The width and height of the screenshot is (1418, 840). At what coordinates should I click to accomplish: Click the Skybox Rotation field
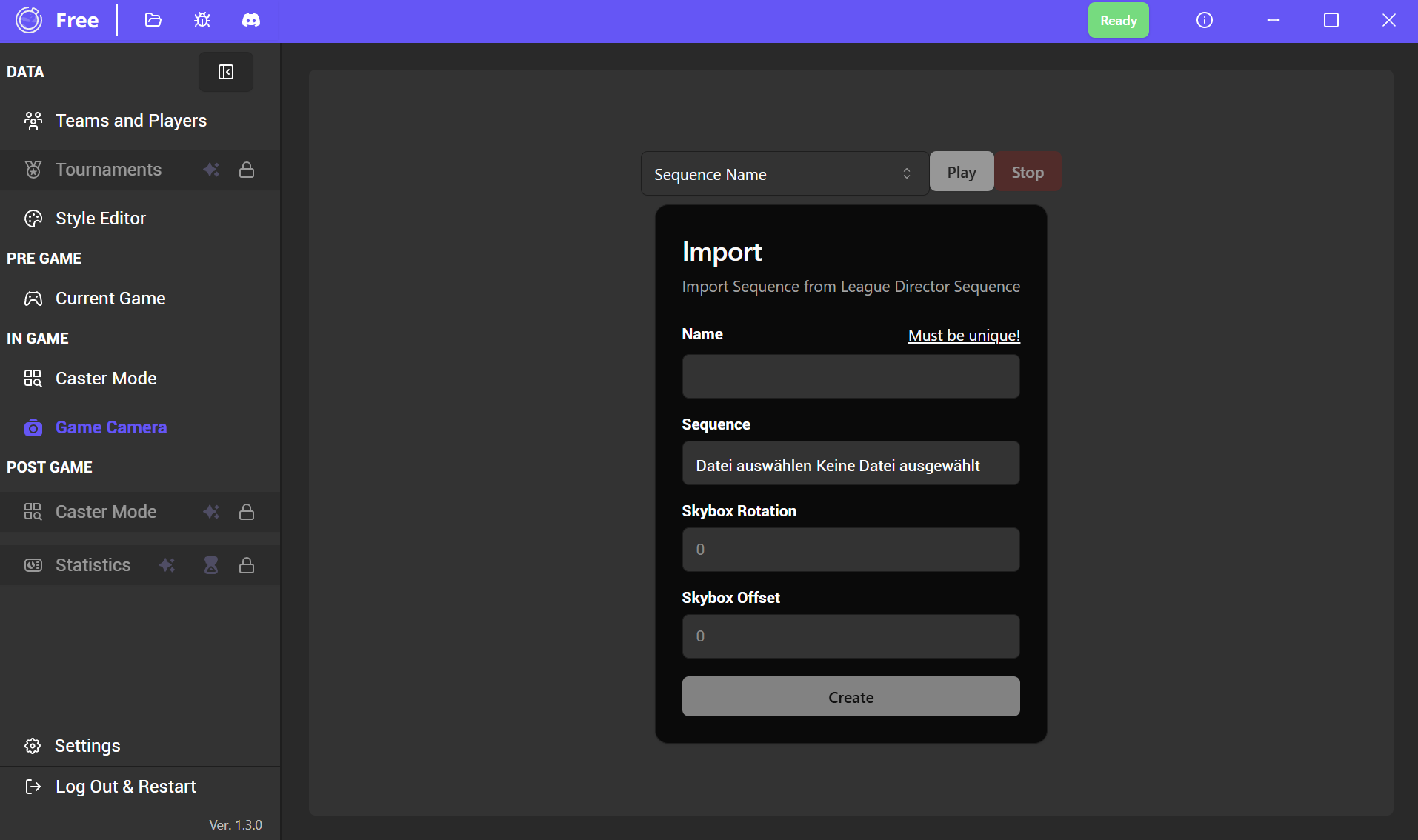pyautogui.click(x=851, y=550)
